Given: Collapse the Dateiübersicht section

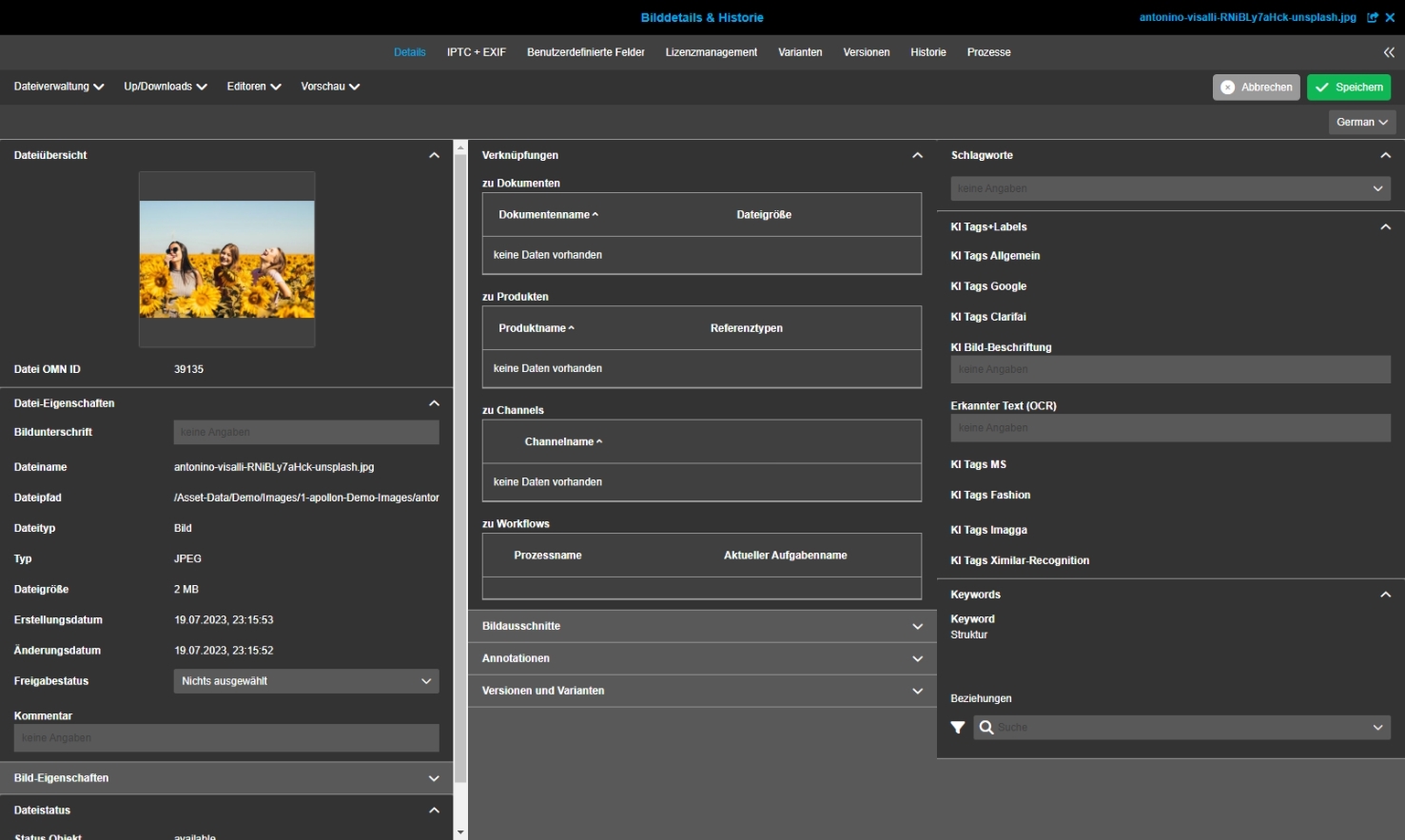Looking at the screenshot, I should point(434,155).
